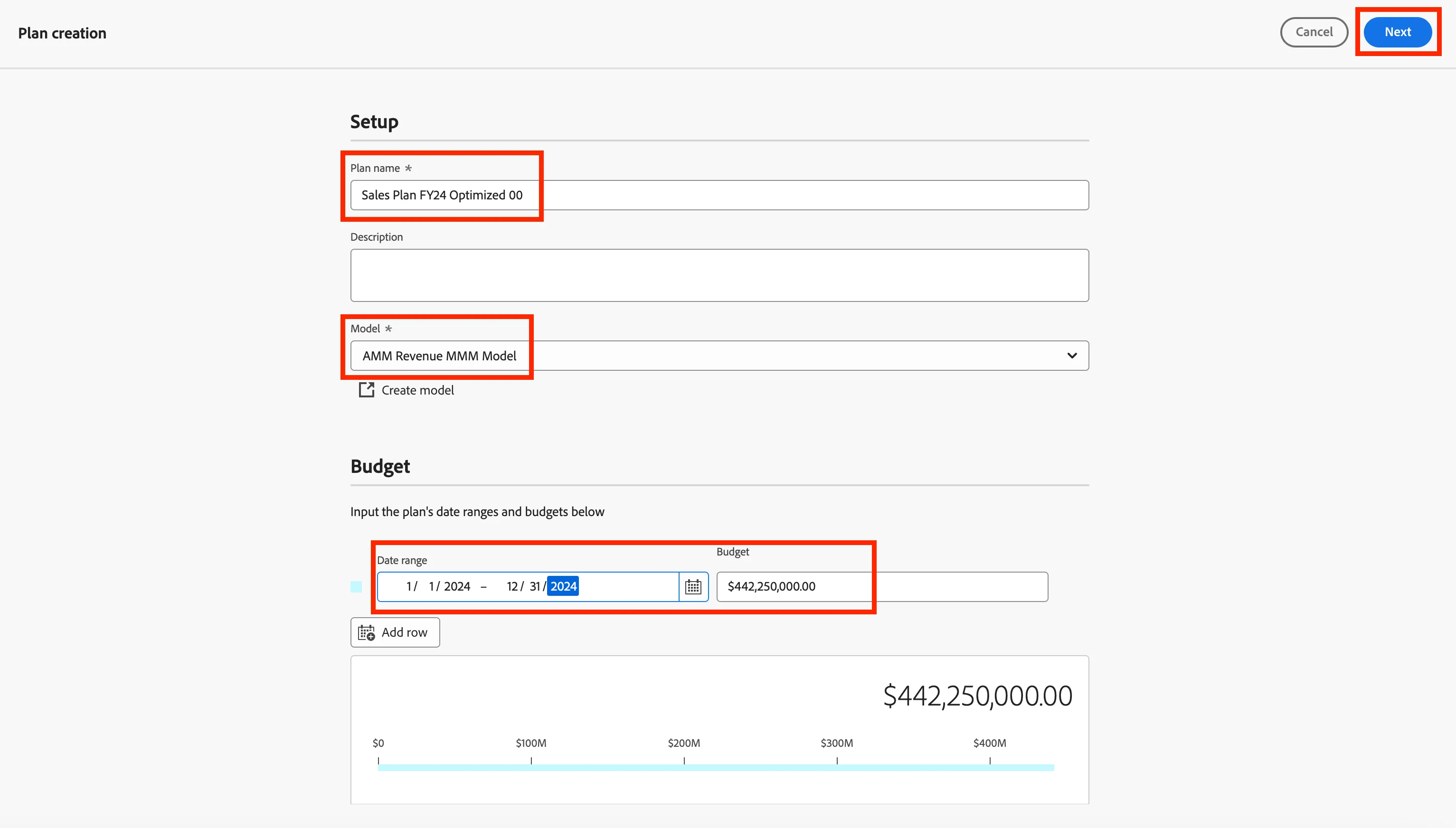Select the Budget amount input field
The image size is (1456, 828).
[882, 586]
